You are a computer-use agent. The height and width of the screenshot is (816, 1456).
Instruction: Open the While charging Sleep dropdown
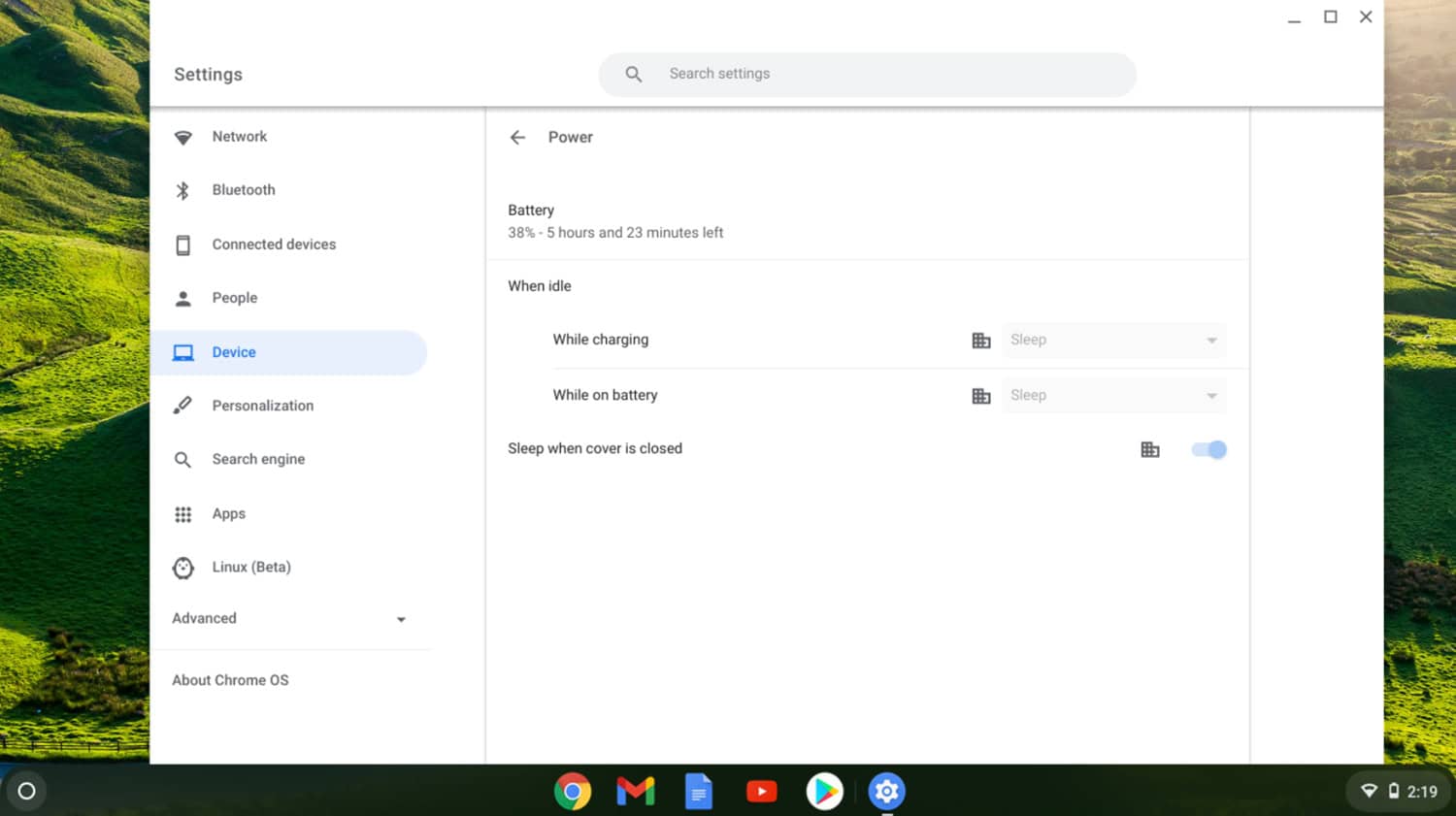coord(1114,341)
